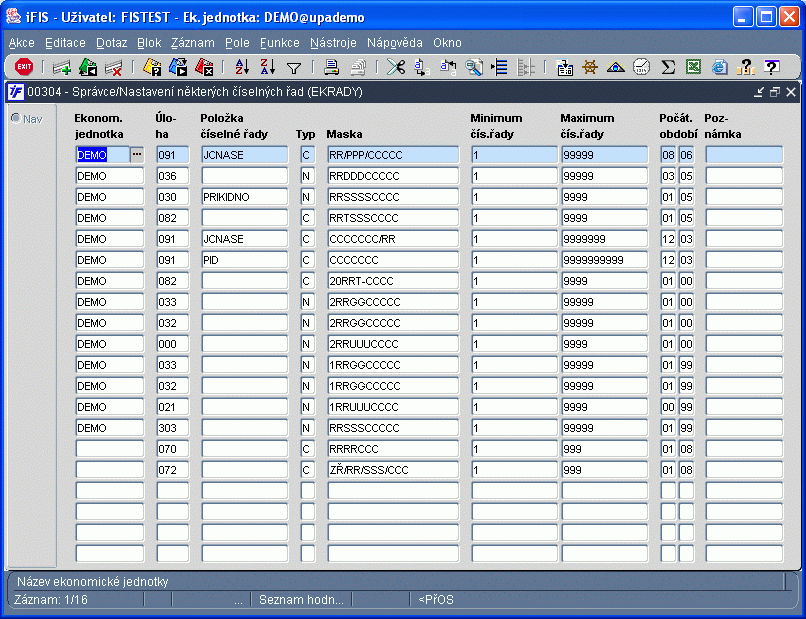Click the question mark window help icon
The height and width of the screenshot is (619, 806).
coord(772,67)
